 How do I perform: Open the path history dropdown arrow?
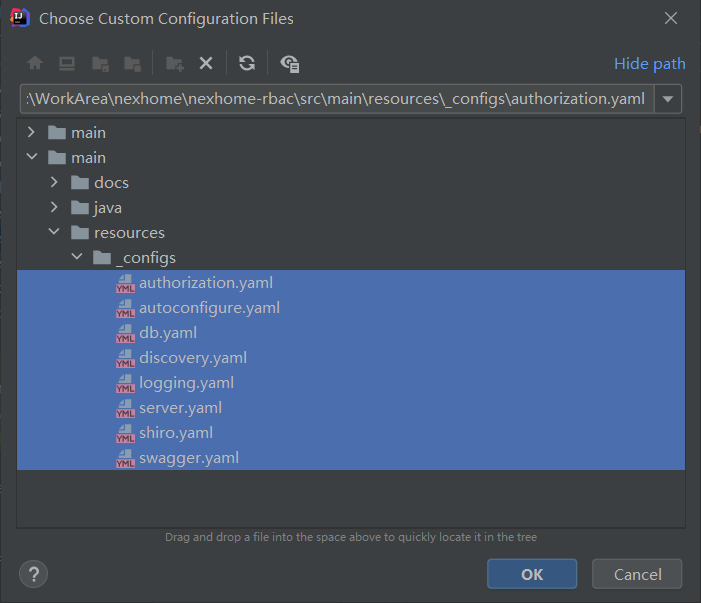click(669, 99)
